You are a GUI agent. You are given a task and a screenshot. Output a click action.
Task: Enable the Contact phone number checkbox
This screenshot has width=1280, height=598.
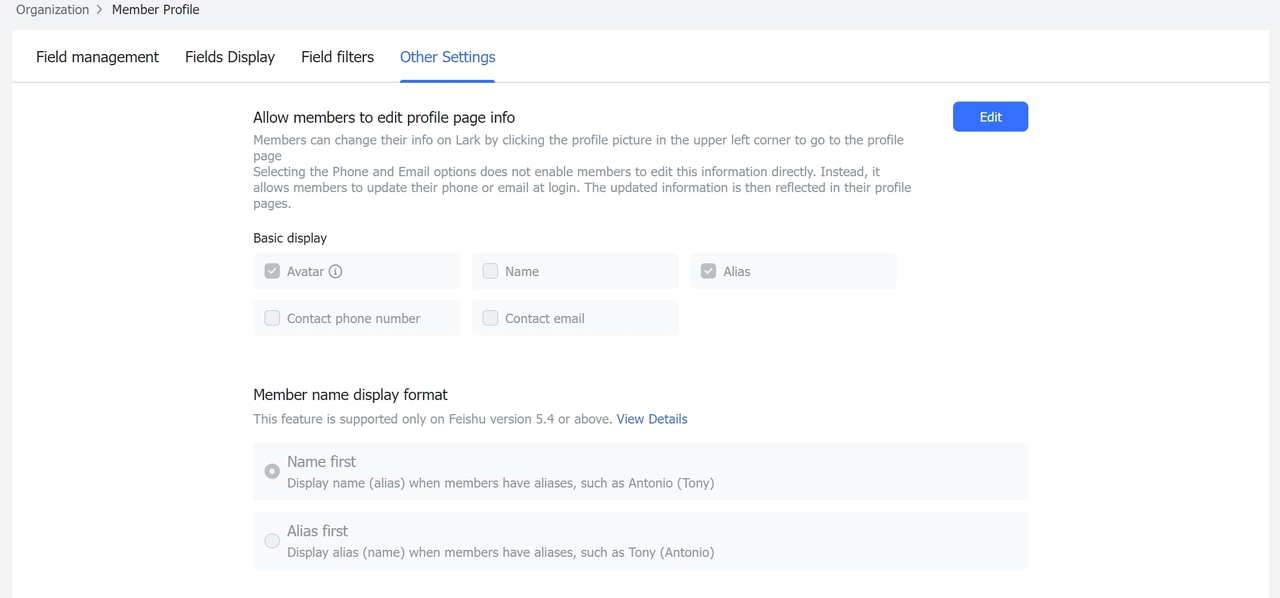point(272,318)
